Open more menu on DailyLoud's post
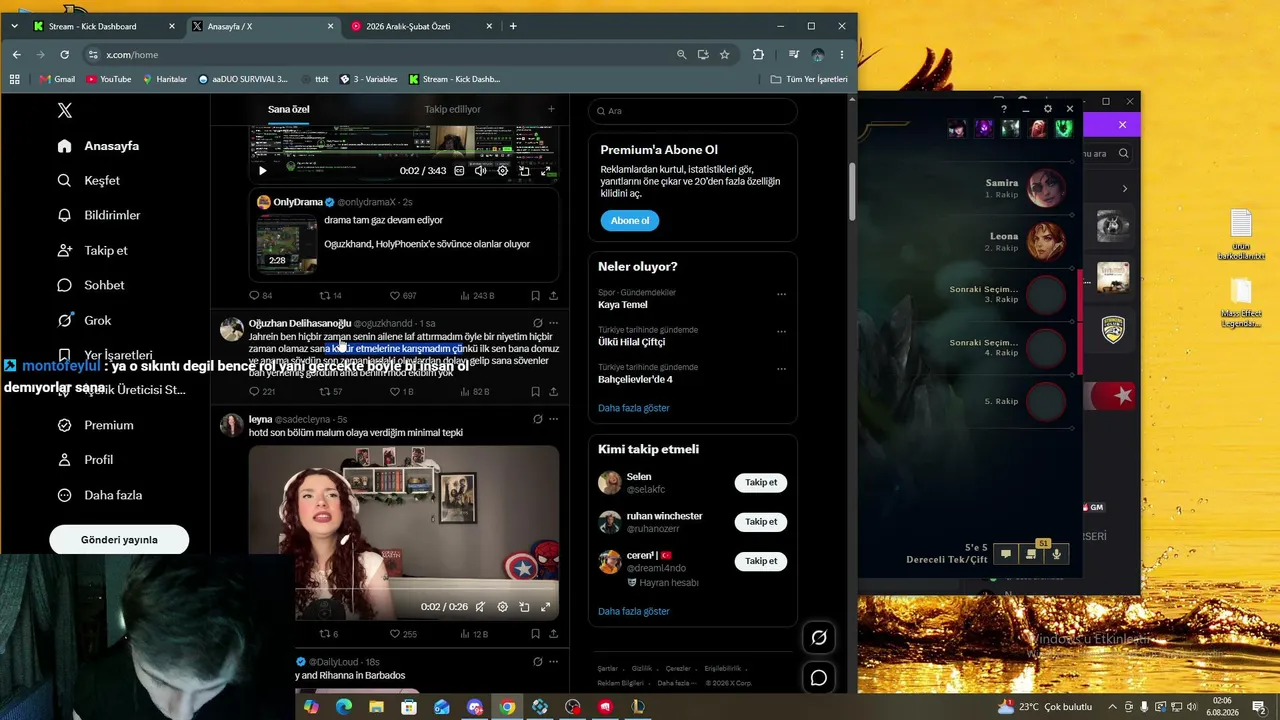Image resolution: width=1280 pixels, height=720 pixels. click(554, 662)
